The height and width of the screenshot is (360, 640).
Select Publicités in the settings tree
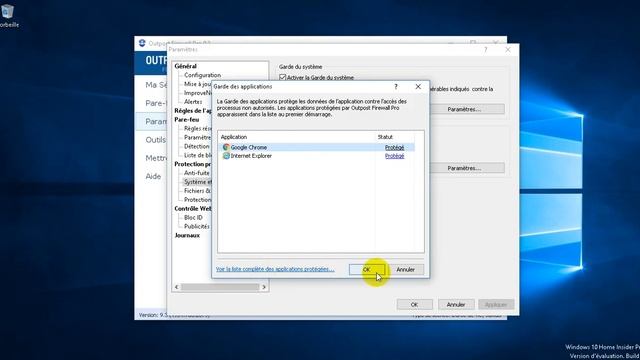click(197, 227)
